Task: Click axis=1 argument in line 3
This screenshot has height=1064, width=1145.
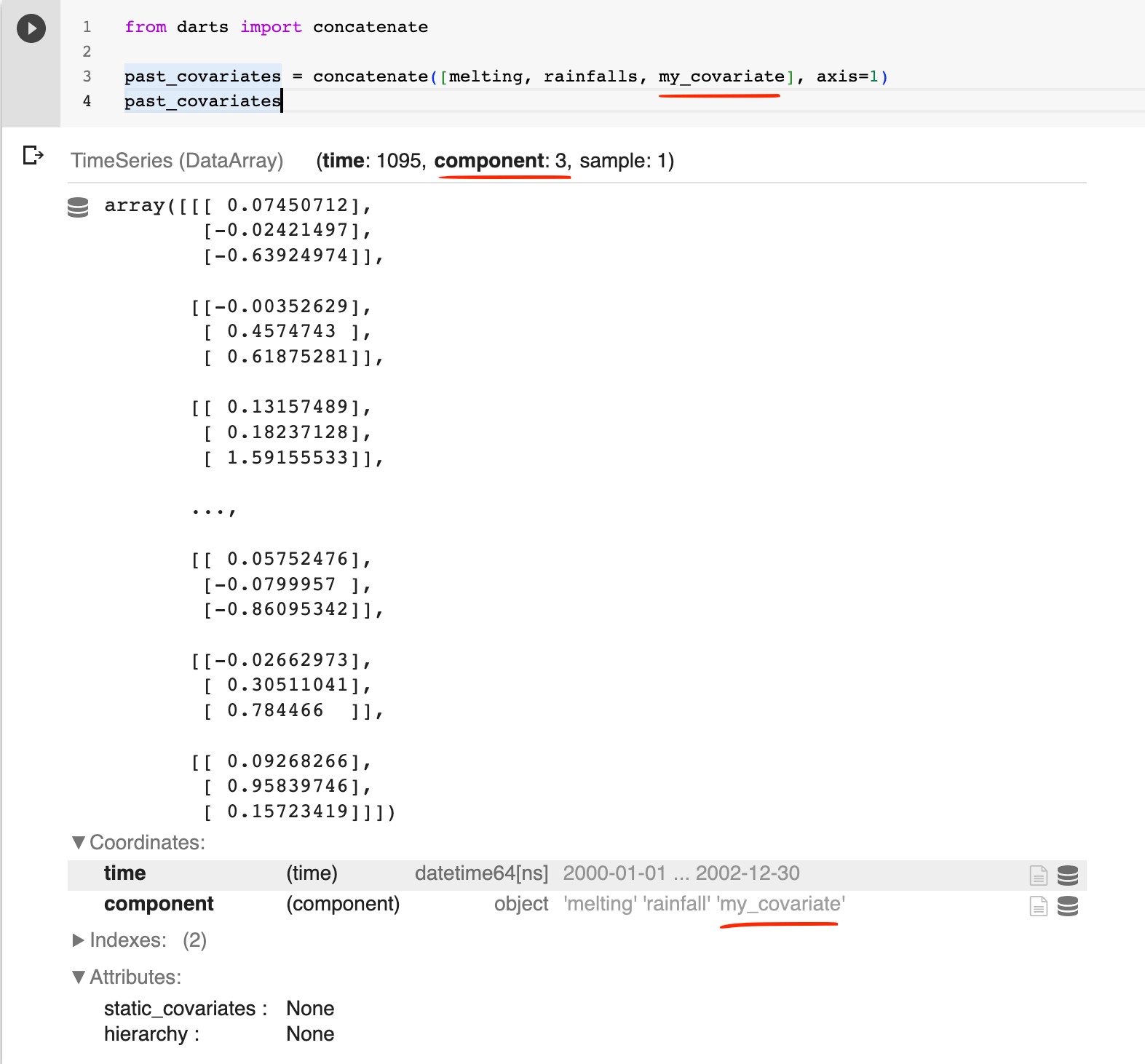Action: [x=848, y=76]
